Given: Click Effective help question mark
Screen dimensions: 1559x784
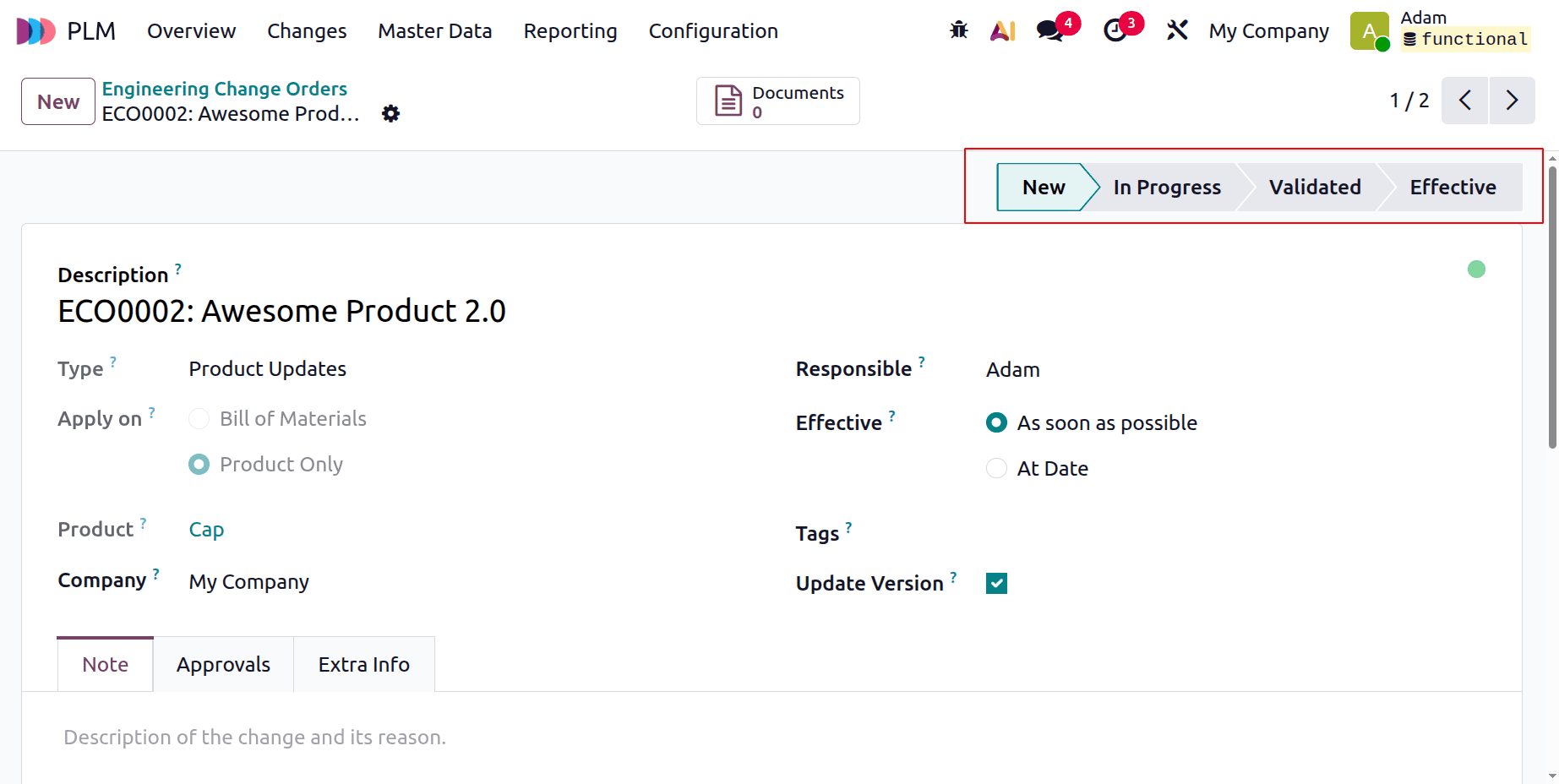Looking at the screenshot, I should click(x=892, y=416).
